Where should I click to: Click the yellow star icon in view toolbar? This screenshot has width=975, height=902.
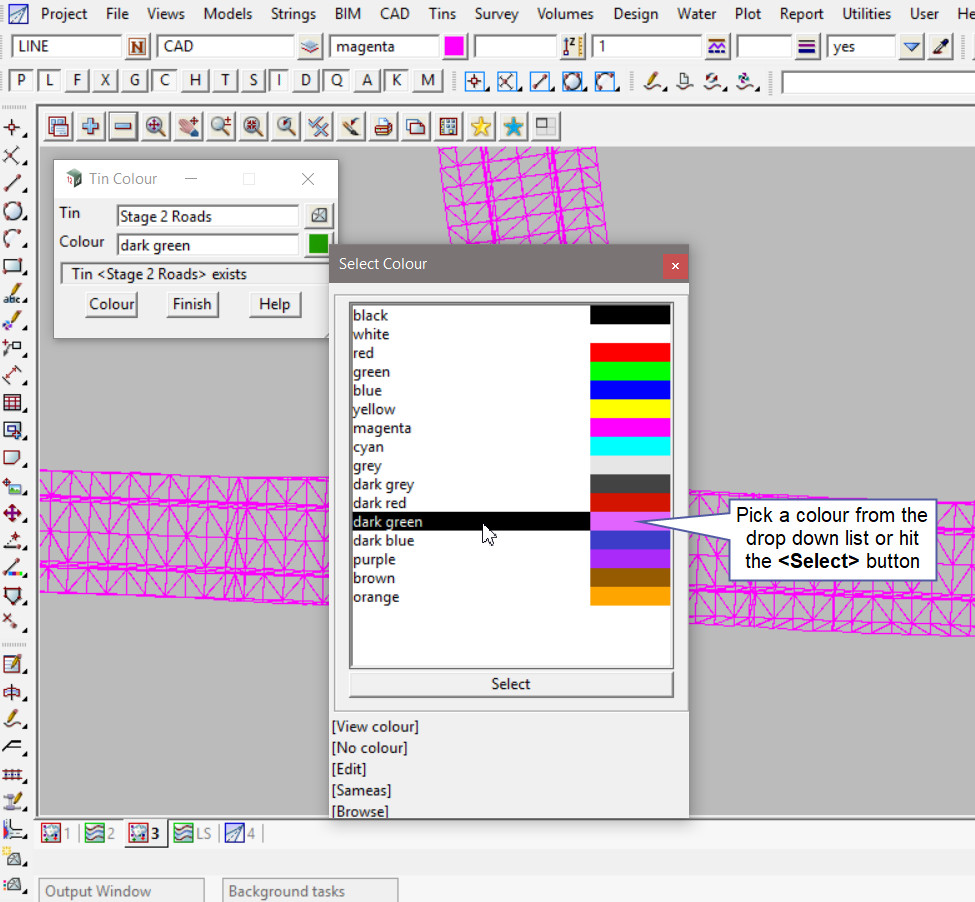pyautogui.click(x=481, y=126)
